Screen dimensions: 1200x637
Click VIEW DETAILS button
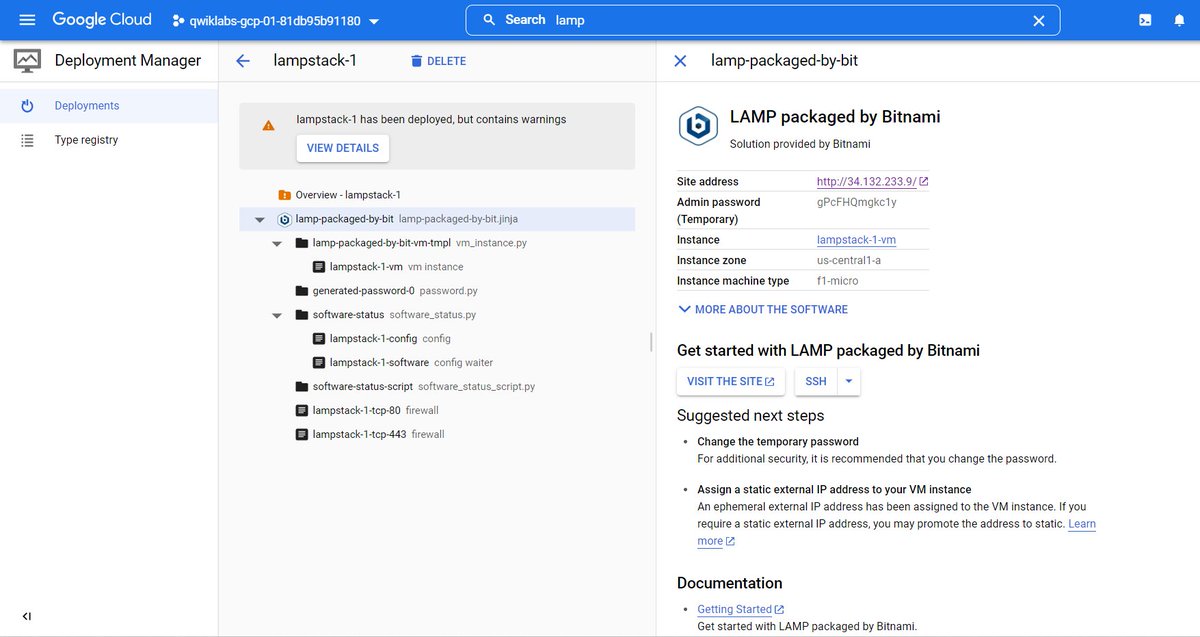click(343, 148)
